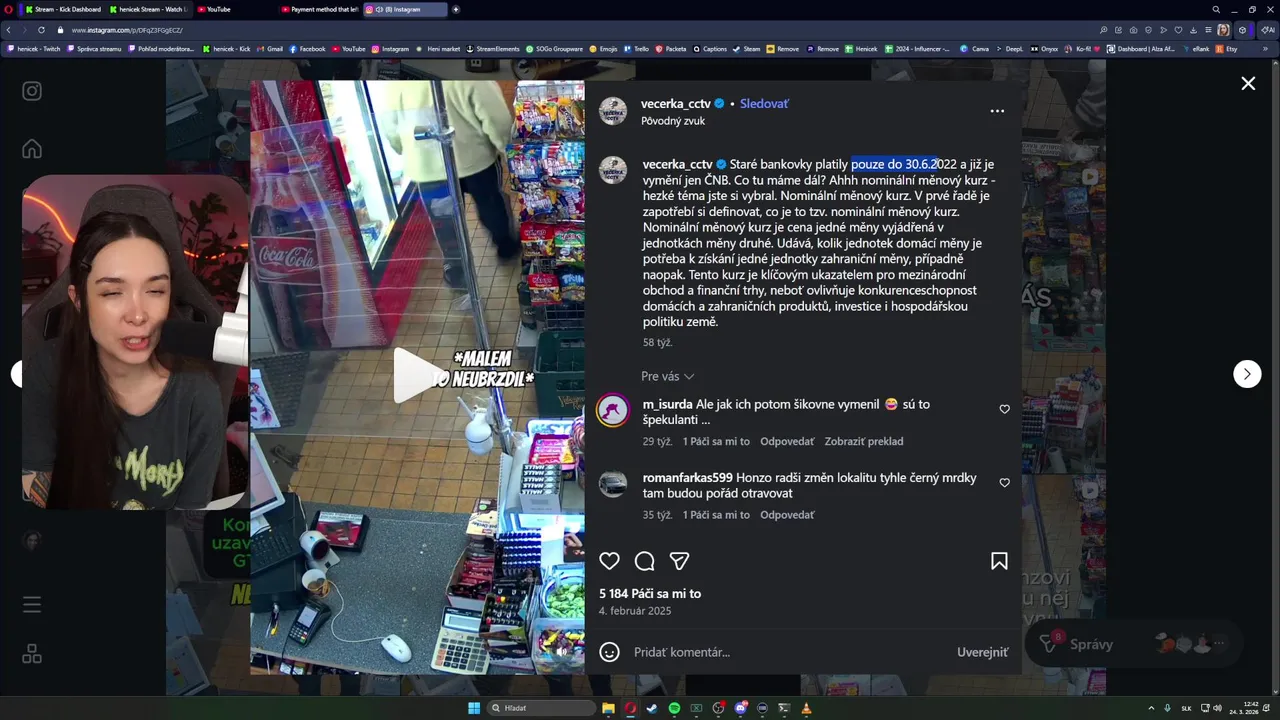The height and width of the screenshot is (720, 1280).
Task: Open Discord from taskbar
Action: click(740, 708)
